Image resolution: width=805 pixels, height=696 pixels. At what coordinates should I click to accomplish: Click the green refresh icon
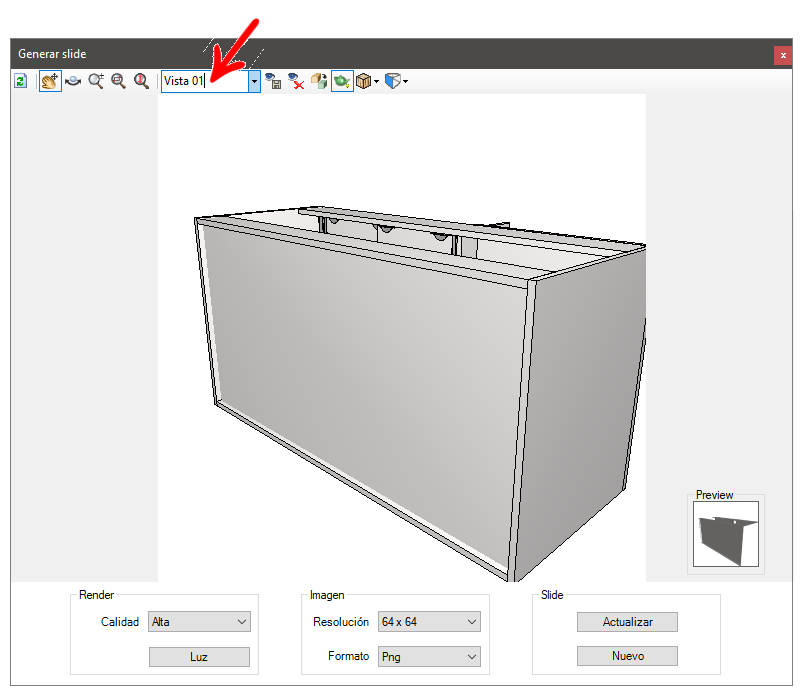20,82
